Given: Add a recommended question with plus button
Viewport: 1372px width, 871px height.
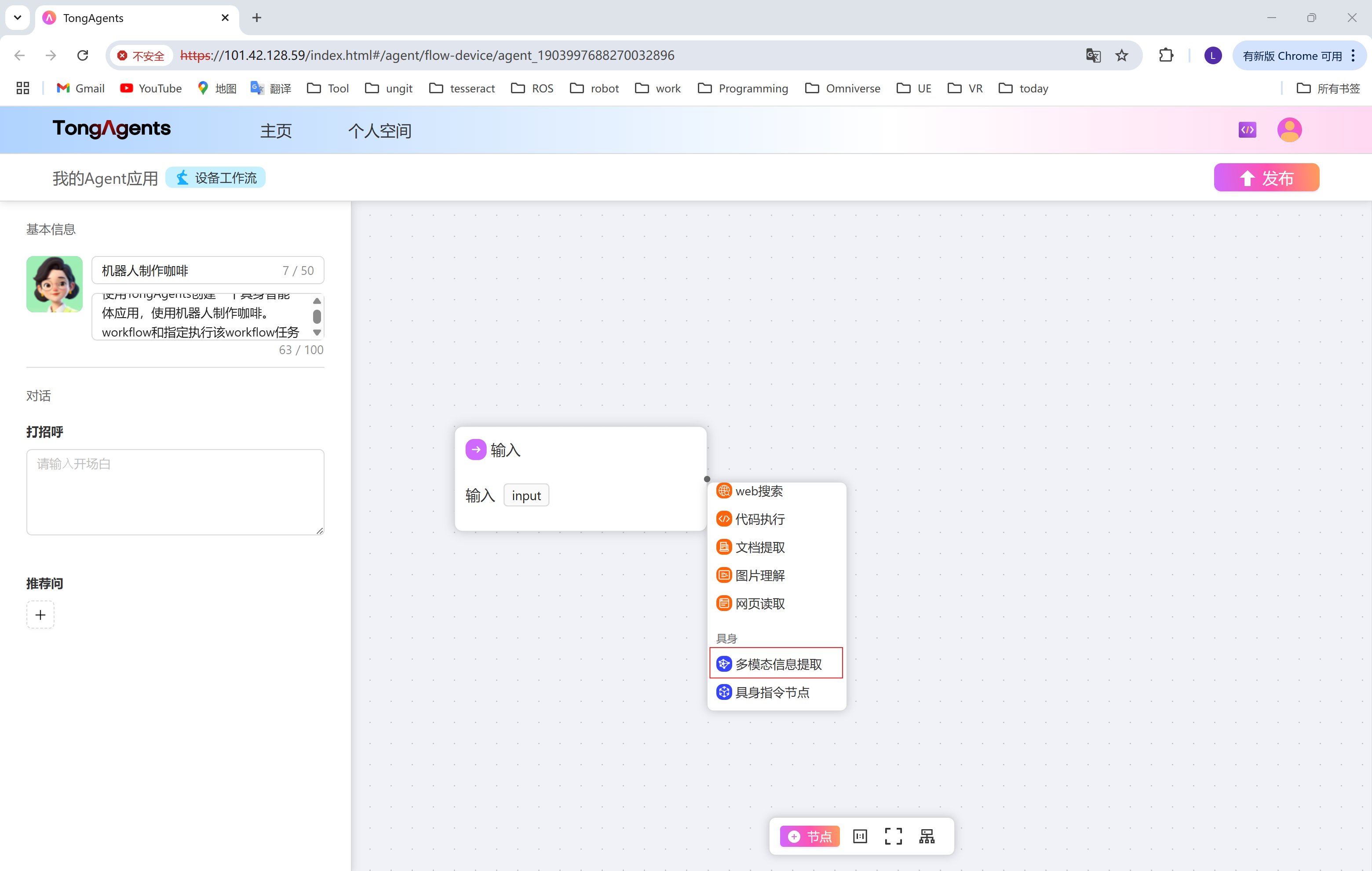Looking at the screenshot, I should (40, 615).
